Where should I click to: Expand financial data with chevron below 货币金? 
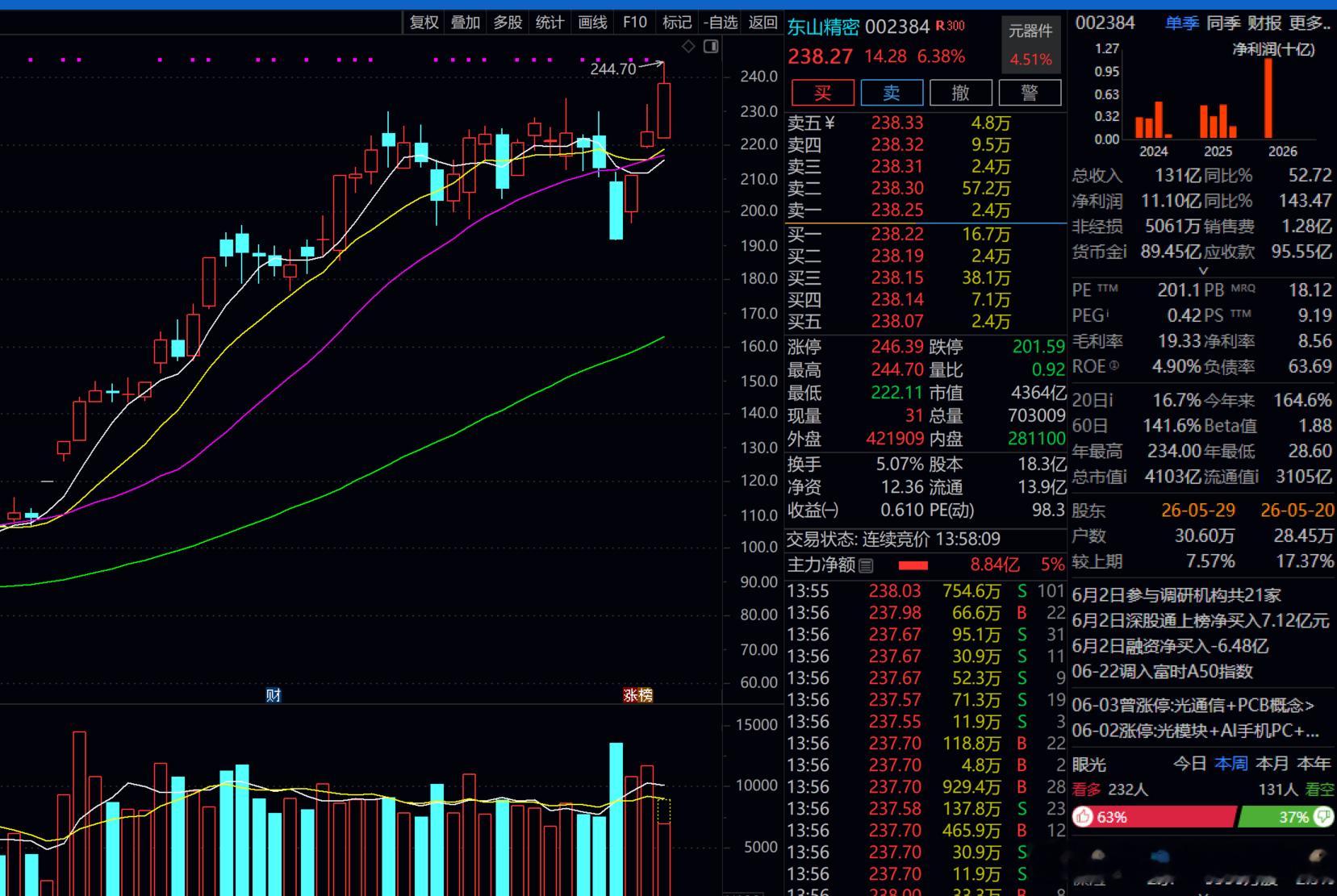pos(1203,271)
